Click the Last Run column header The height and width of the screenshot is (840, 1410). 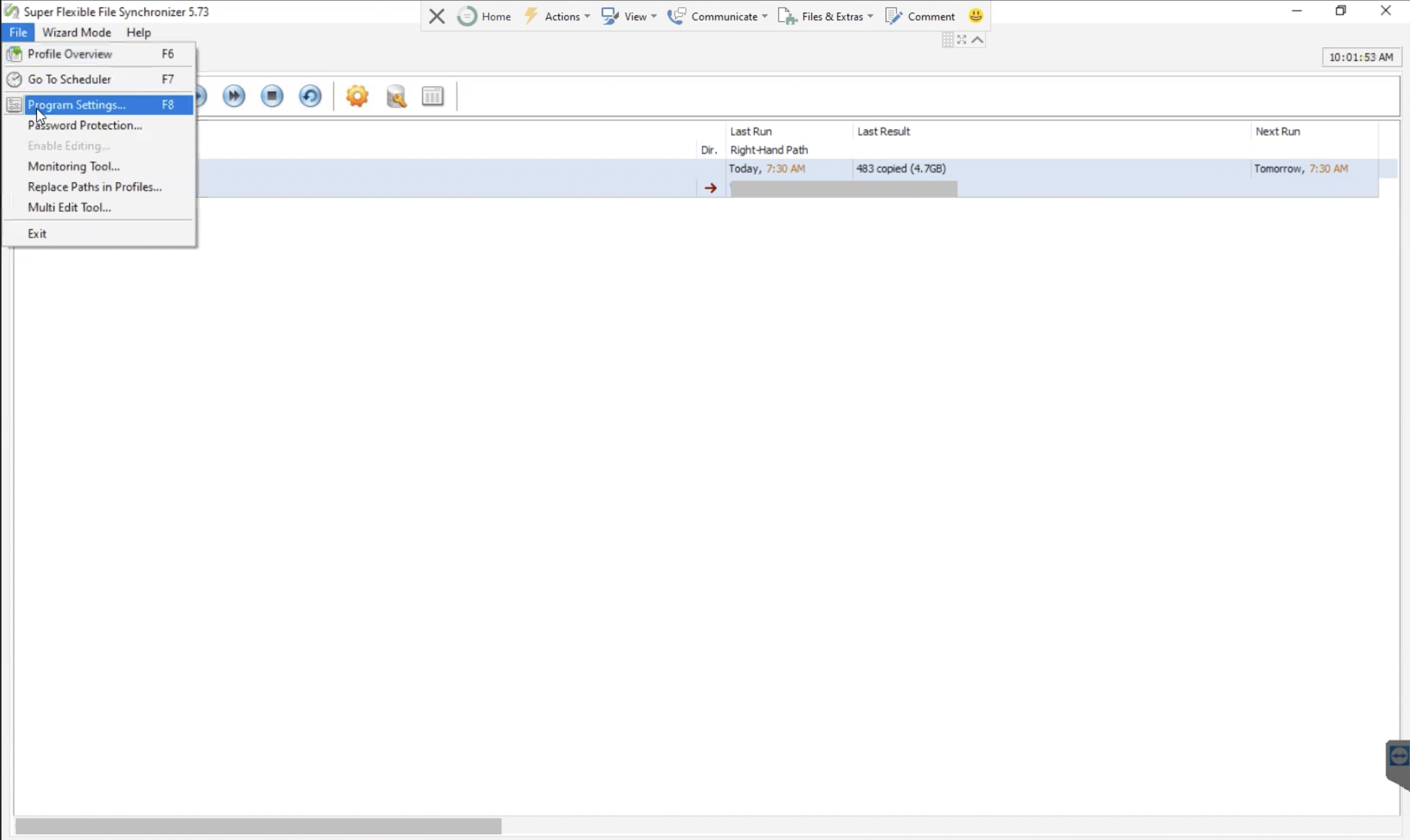coord(790,131)
